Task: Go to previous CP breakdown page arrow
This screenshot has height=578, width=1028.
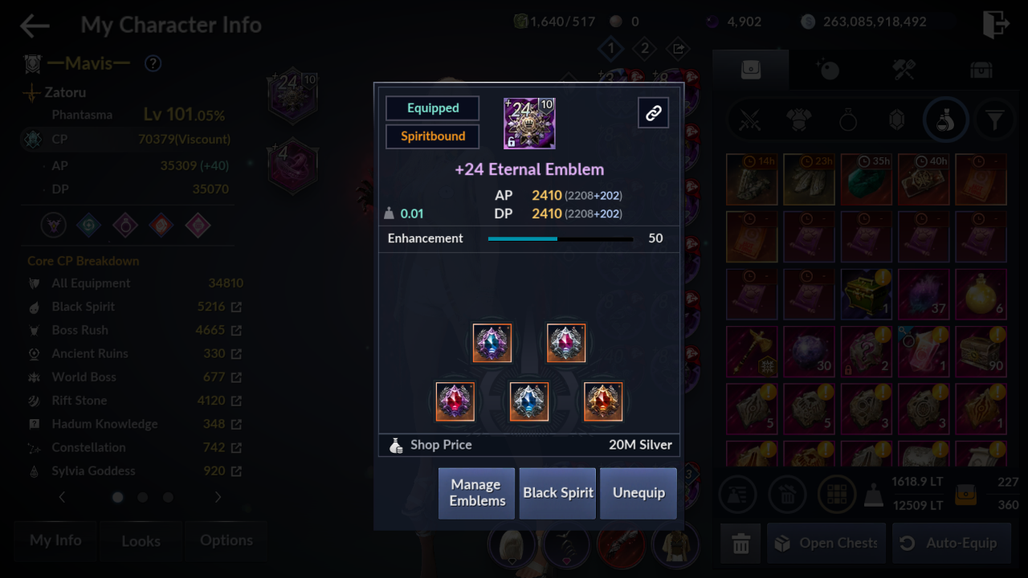Action: click(x=62, y=497)
